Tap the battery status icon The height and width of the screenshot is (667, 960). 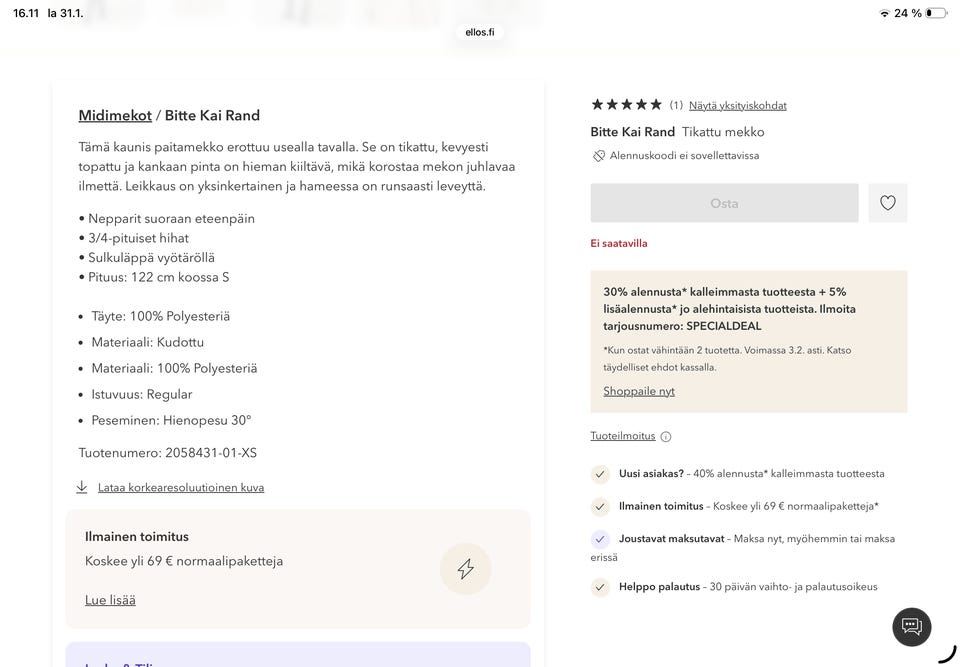click(x=935, y=13)
